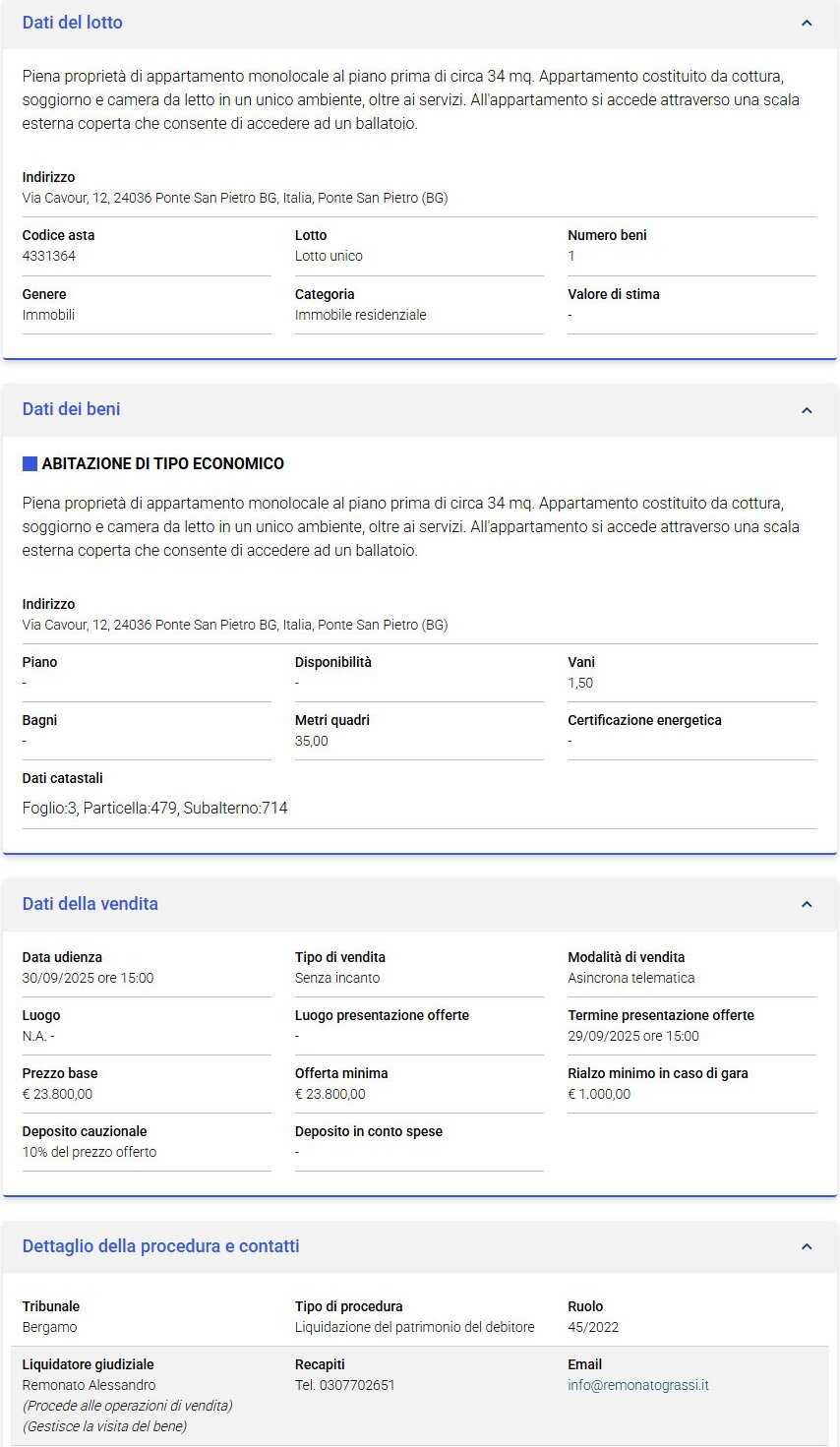840x1447 pixels.
Task: Click the Termine presentazione offerte date
Action: pyautogui.click(x=633, y=1036)
